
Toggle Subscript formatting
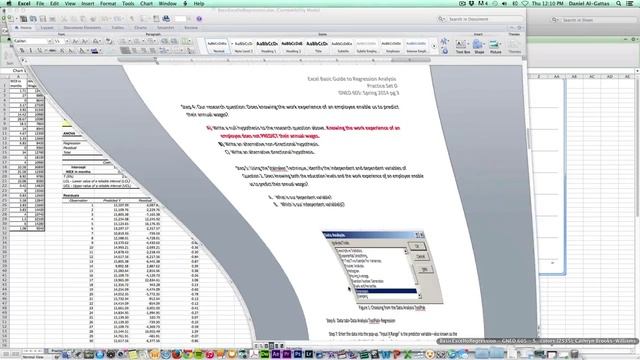click(71, 51)
